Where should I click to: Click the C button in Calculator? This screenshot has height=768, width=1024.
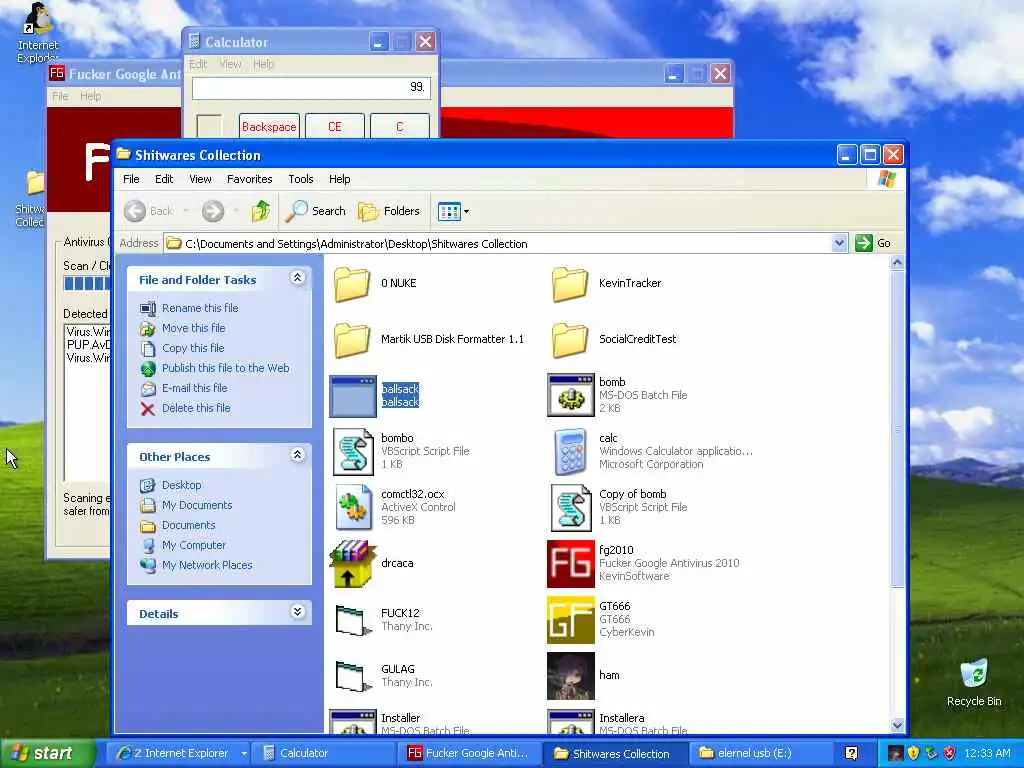[400, 127]
